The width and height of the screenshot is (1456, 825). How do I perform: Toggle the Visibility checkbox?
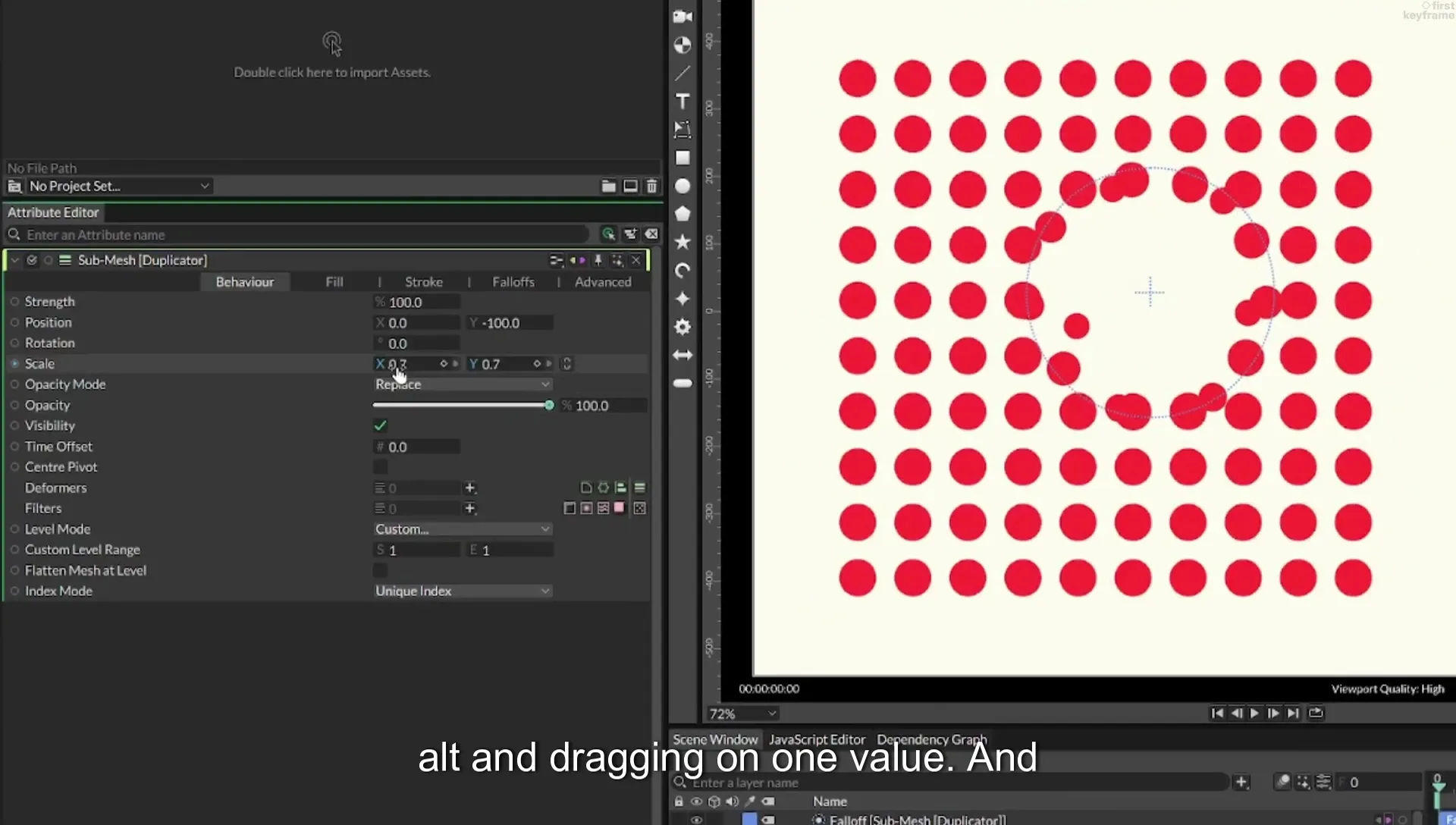(381, 425)
